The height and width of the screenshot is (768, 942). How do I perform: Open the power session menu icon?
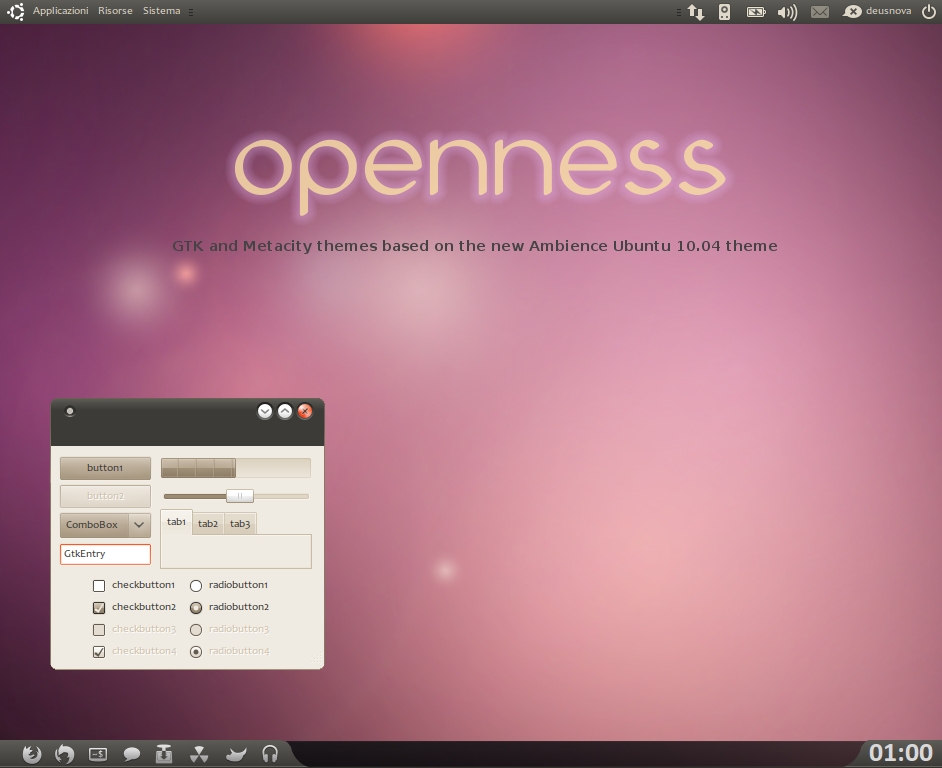(929, 11)
